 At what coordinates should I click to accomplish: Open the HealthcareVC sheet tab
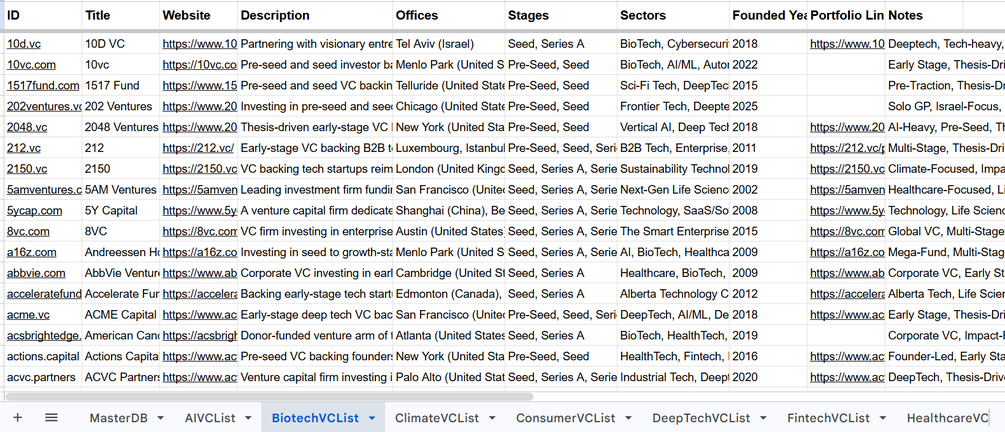(x=947, y=419)
